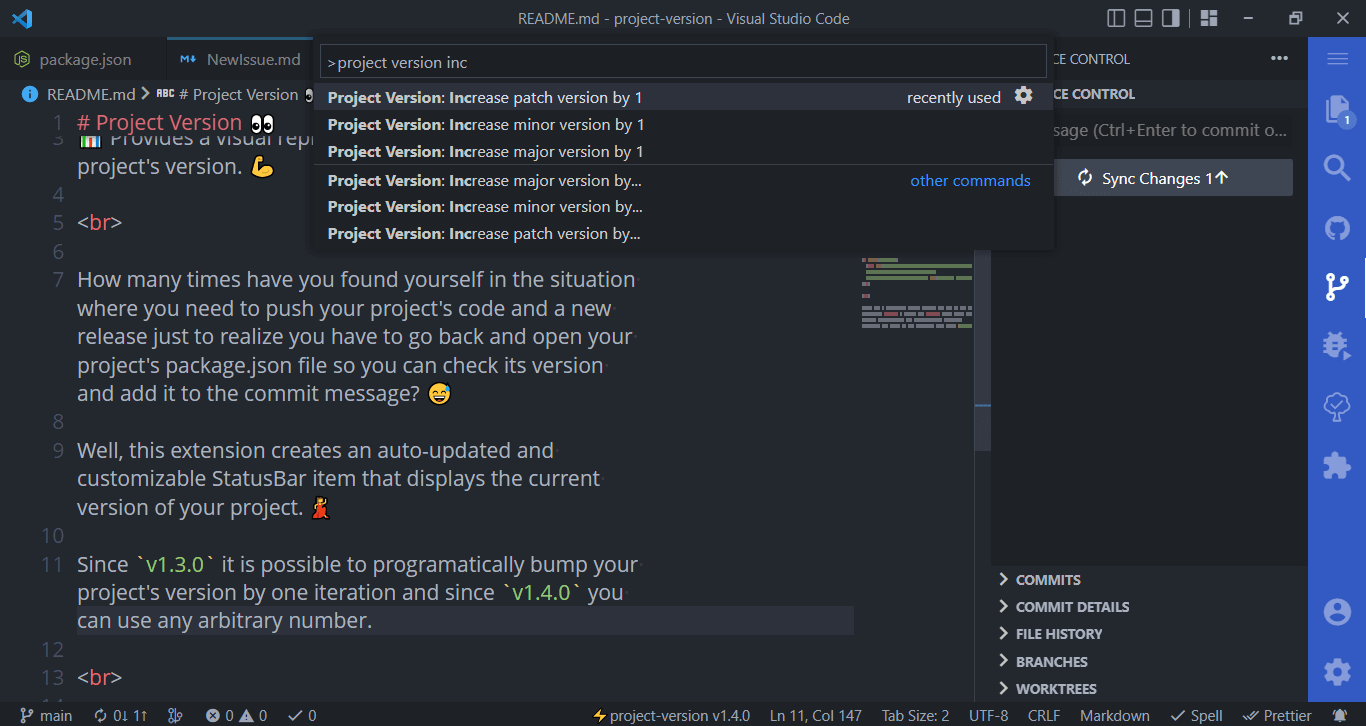
Task: Open the Explorer view in activity bar
Action: click(x=1337, y=109)
